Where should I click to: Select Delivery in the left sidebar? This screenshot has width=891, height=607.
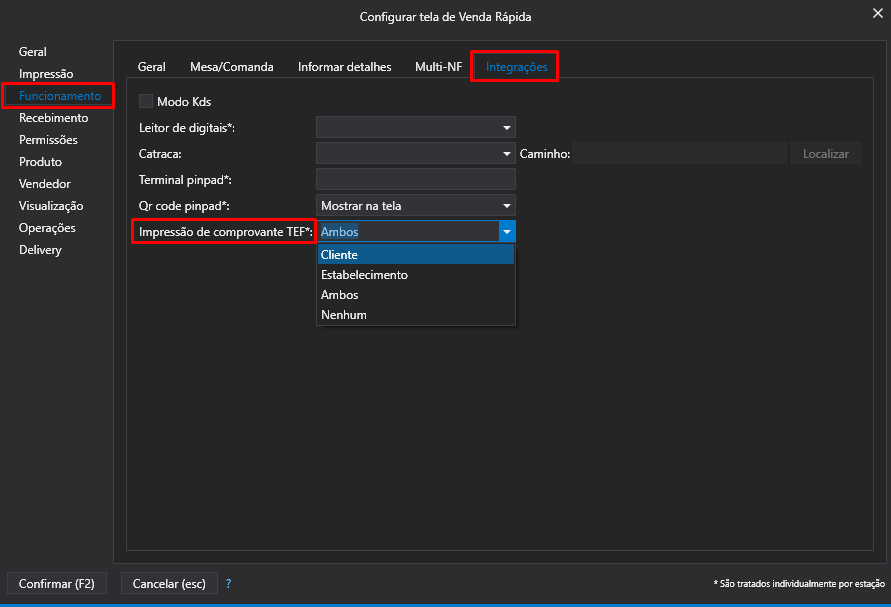(x=40, y=250)
